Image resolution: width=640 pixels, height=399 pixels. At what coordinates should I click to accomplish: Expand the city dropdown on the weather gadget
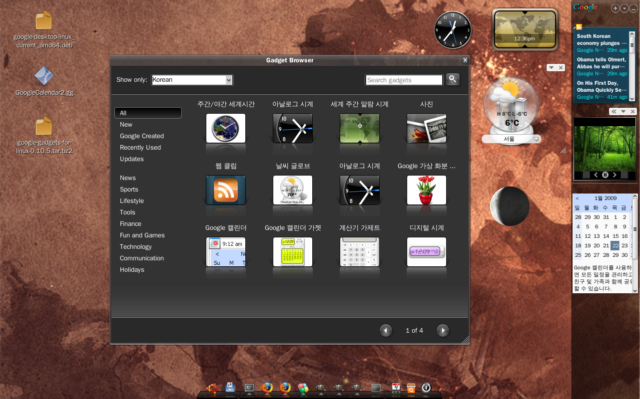tap(536, 139)
